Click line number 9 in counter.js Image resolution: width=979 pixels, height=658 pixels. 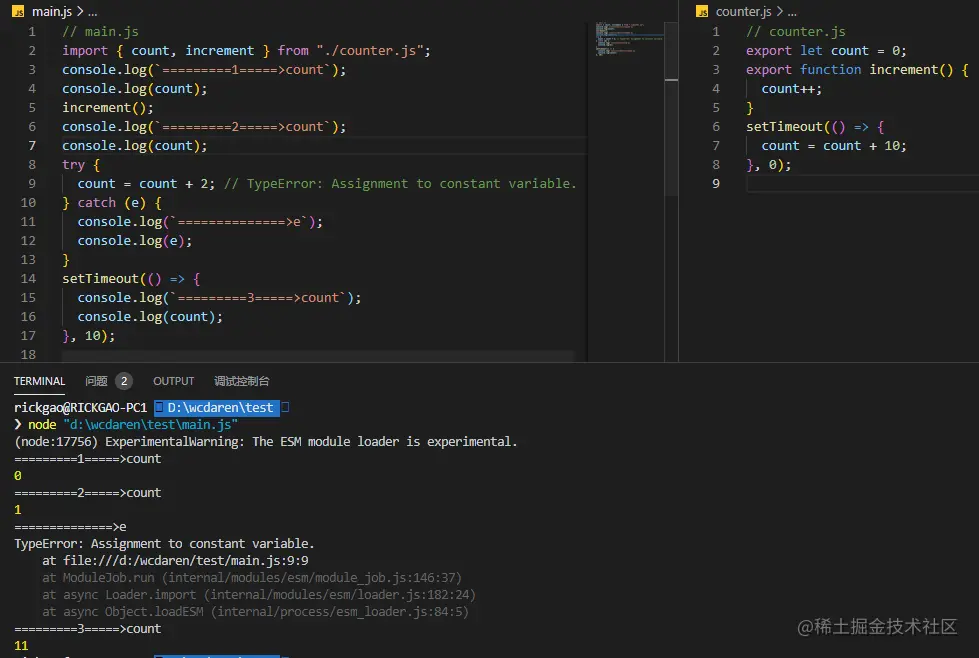point(716,184)
